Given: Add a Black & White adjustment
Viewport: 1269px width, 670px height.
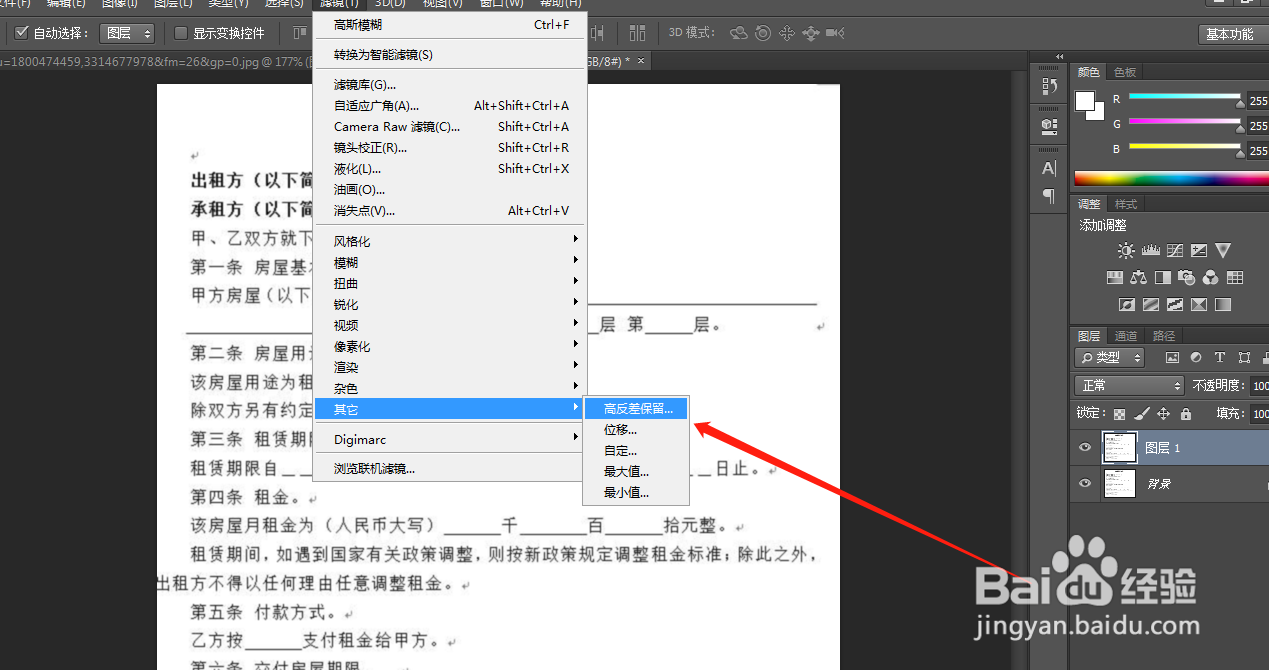Looking at the screenshot, I should tap(1162, 278).
